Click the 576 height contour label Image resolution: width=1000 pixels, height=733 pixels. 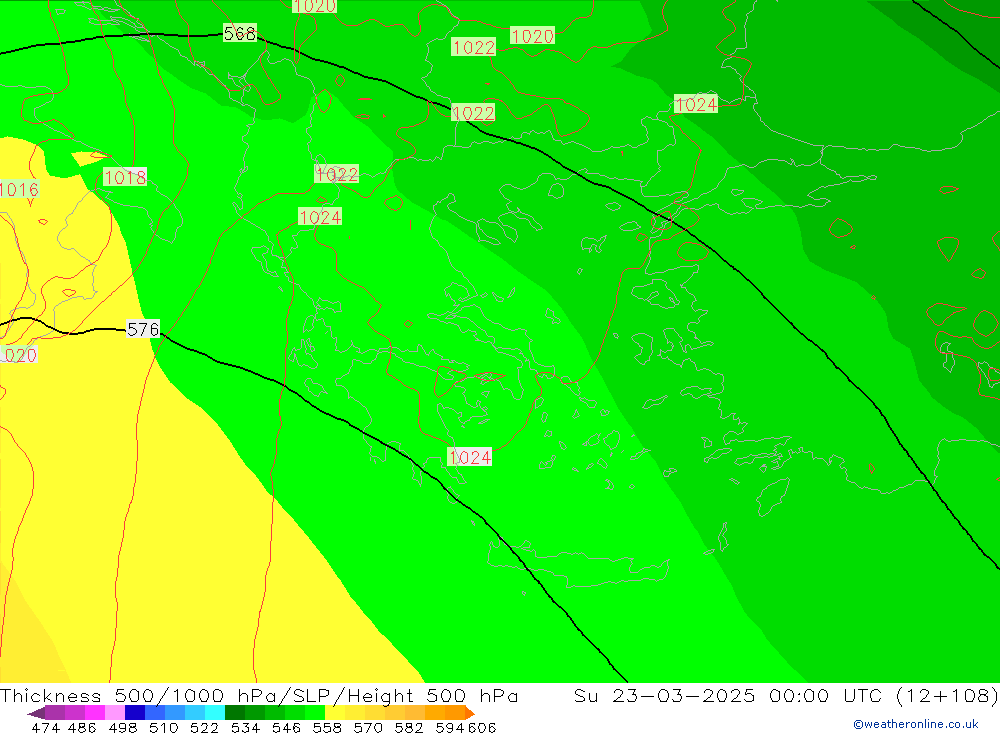143,329
